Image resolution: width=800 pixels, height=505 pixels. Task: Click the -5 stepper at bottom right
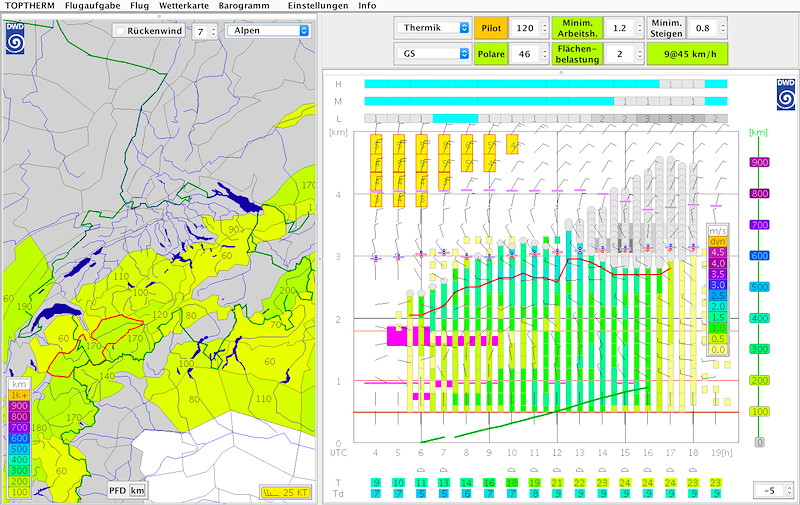(789, 491)
